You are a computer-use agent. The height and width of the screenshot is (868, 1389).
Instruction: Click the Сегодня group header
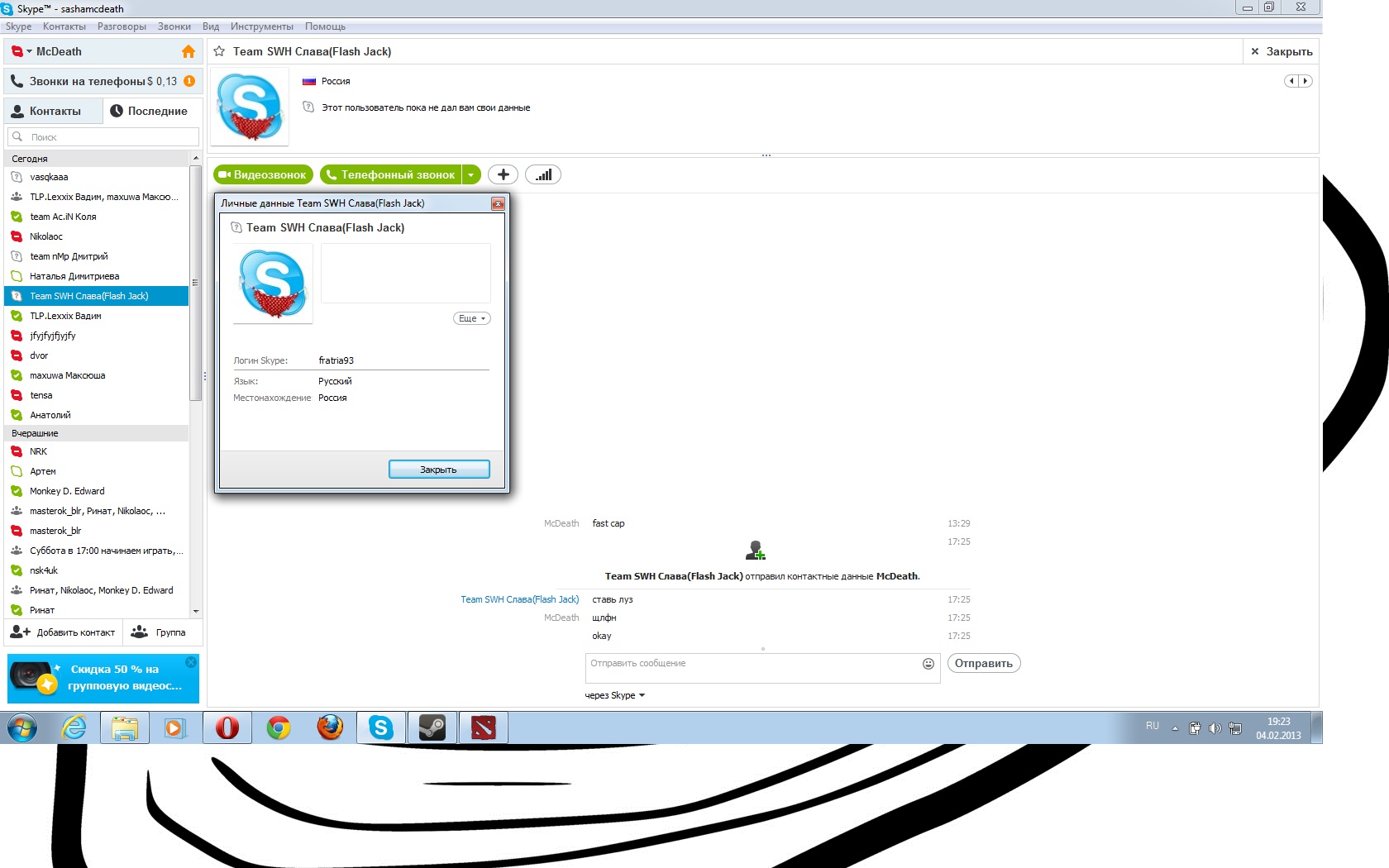pyautogui.click(x=97, y=159)
